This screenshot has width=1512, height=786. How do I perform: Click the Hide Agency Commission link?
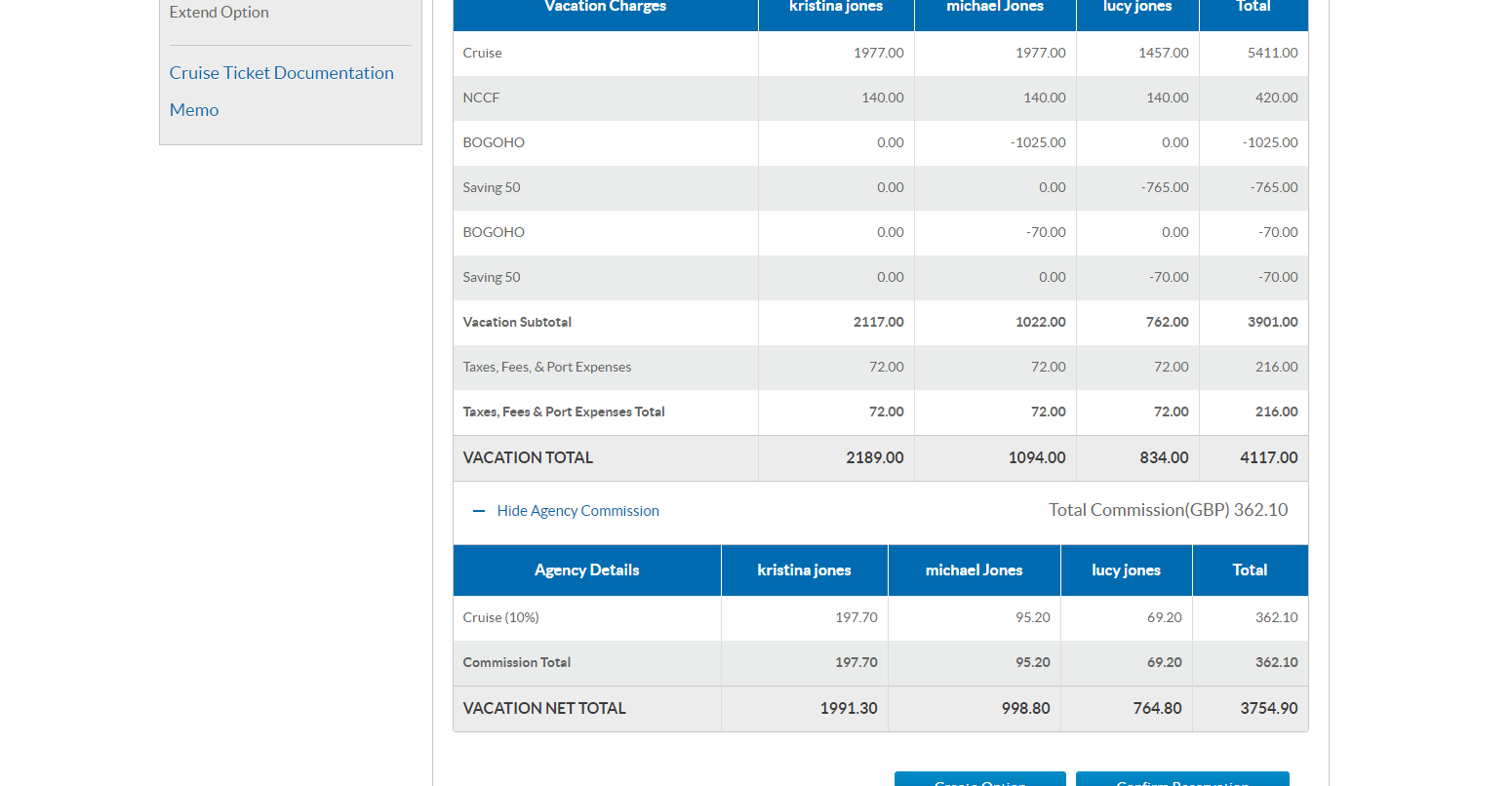coord(577,511)
